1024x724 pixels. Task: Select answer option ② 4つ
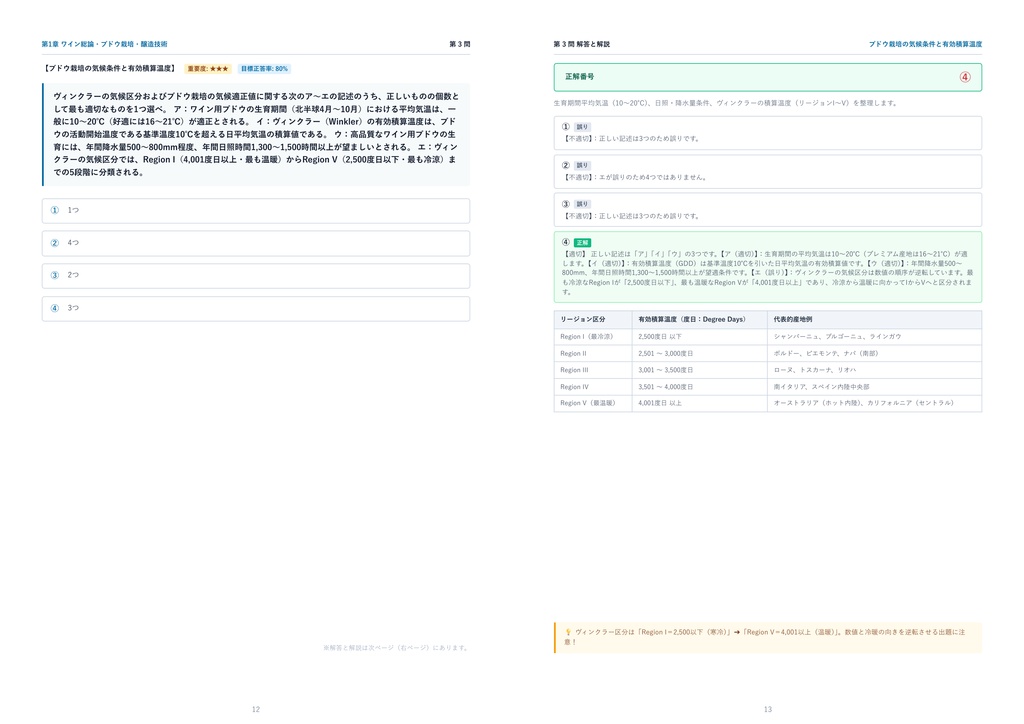(x=255, y=244)
